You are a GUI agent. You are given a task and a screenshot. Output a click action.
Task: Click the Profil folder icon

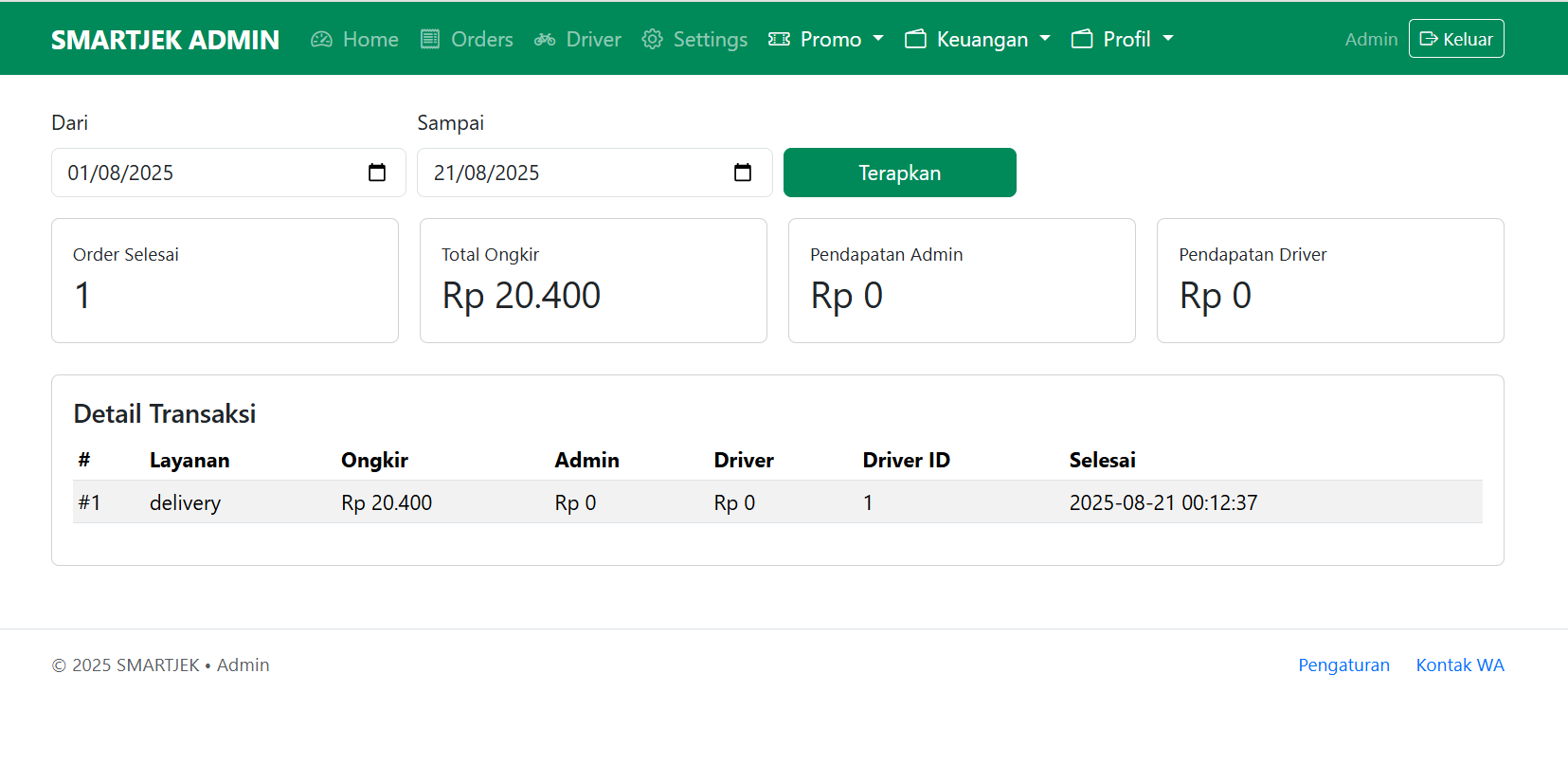tap(1082, 39)
